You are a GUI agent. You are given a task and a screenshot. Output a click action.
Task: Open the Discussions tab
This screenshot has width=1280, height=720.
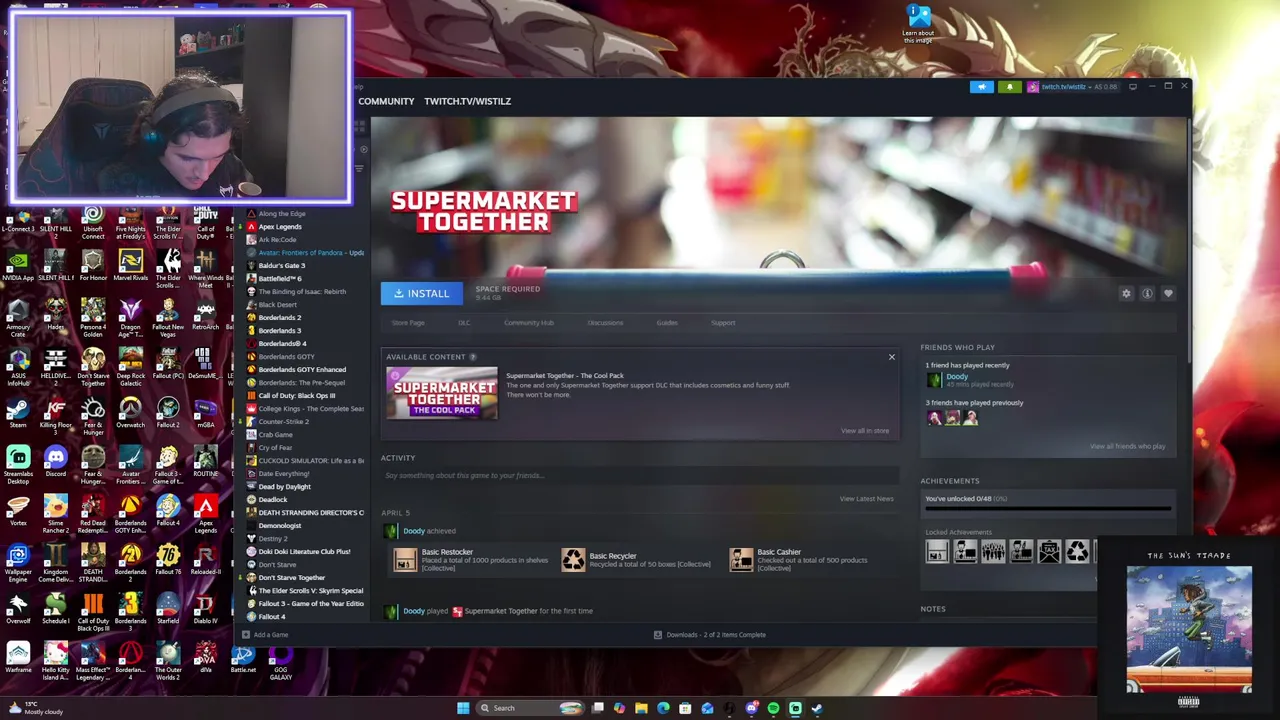click(x=605, y=323)
